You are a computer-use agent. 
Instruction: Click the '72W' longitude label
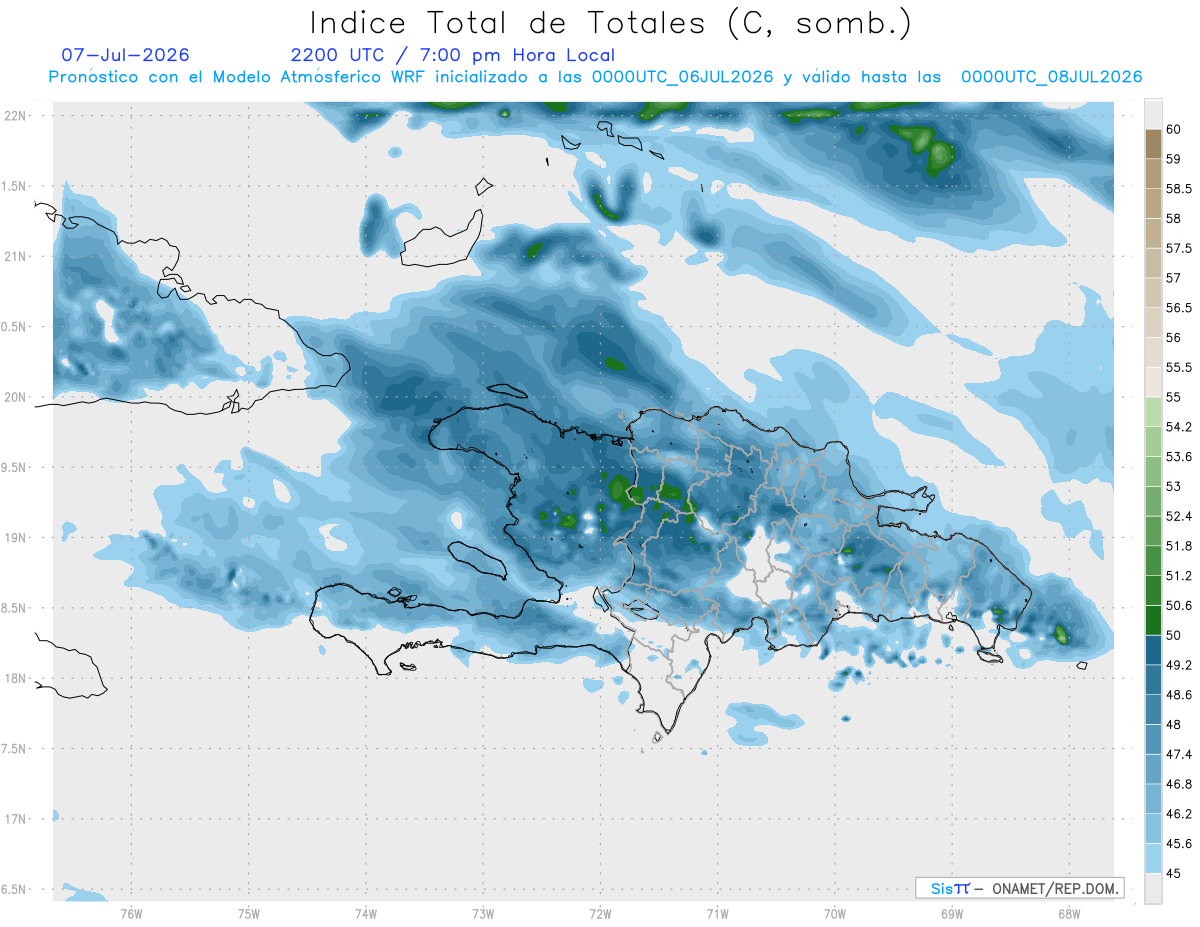600,914
